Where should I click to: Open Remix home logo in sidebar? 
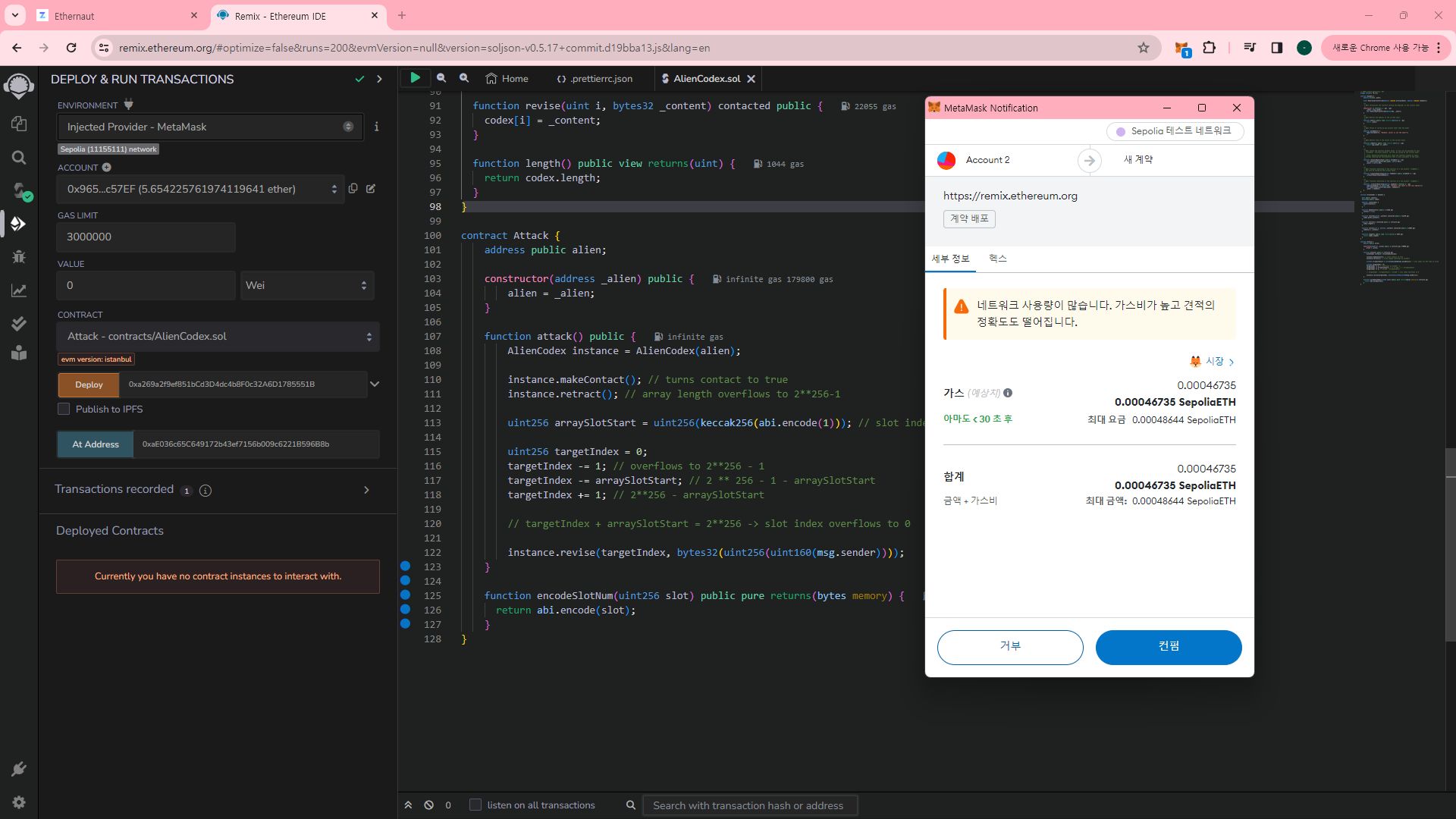19,86
